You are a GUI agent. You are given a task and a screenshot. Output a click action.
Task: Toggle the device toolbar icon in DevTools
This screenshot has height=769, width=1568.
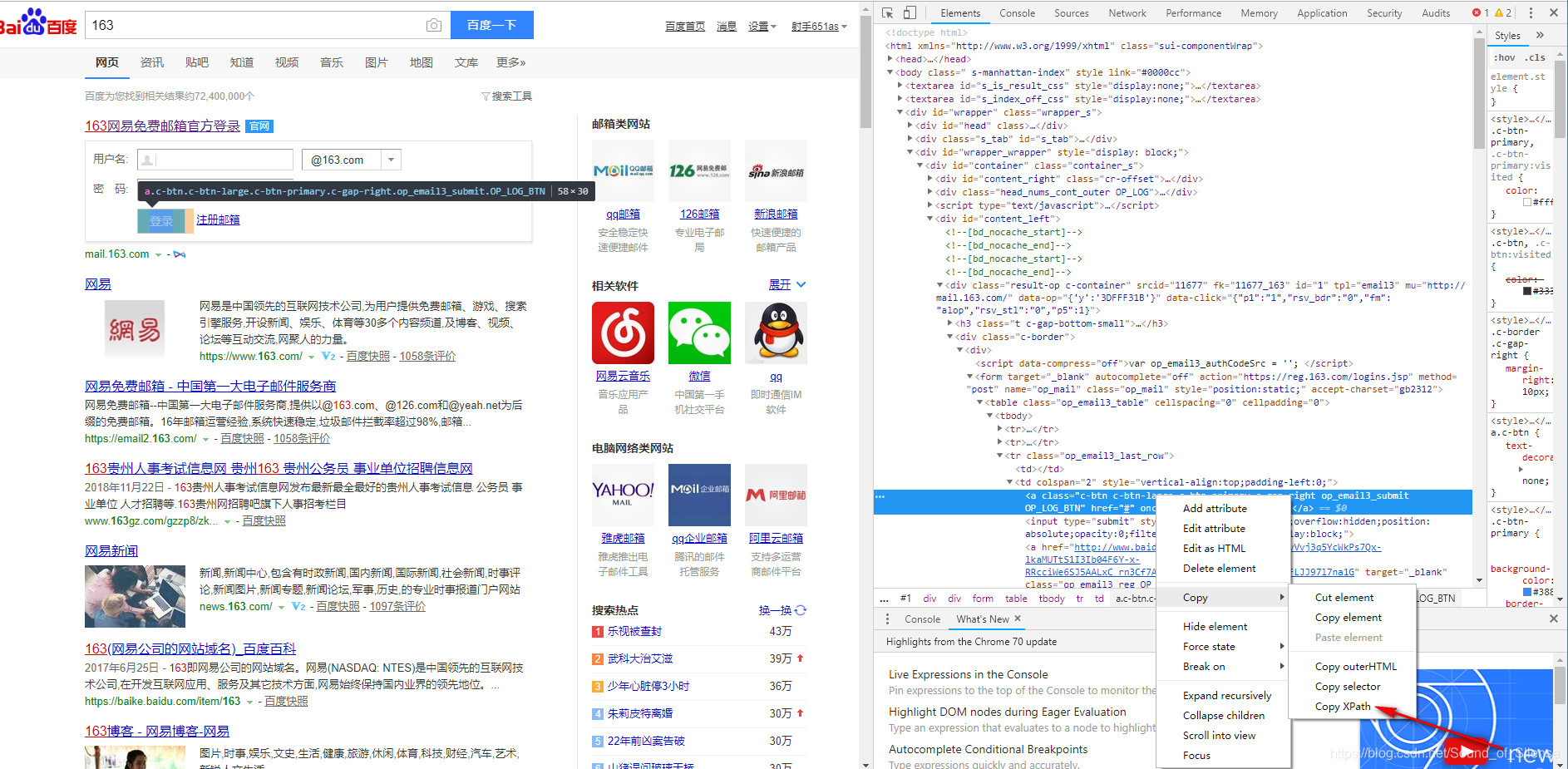click(910, 12)
